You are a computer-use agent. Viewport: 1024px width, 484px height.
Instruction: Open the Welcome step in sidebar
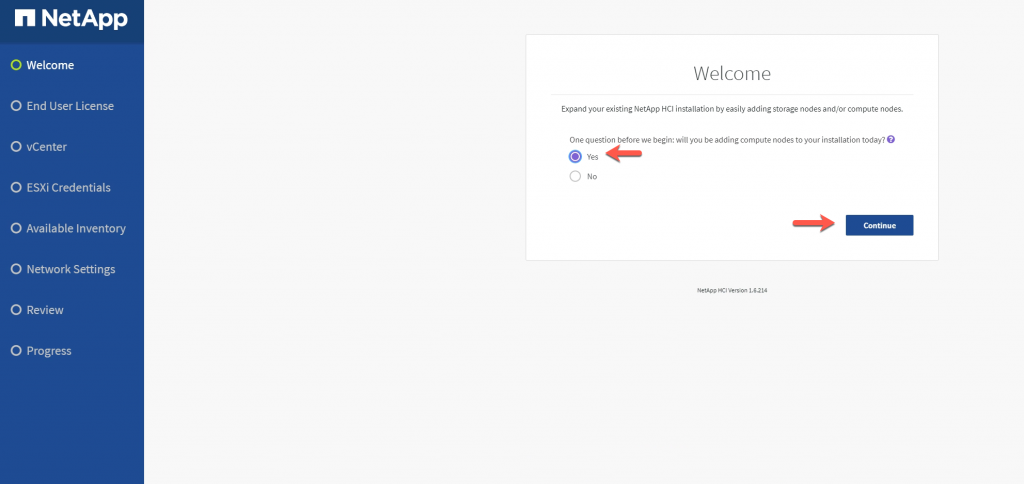coord(43,65)
